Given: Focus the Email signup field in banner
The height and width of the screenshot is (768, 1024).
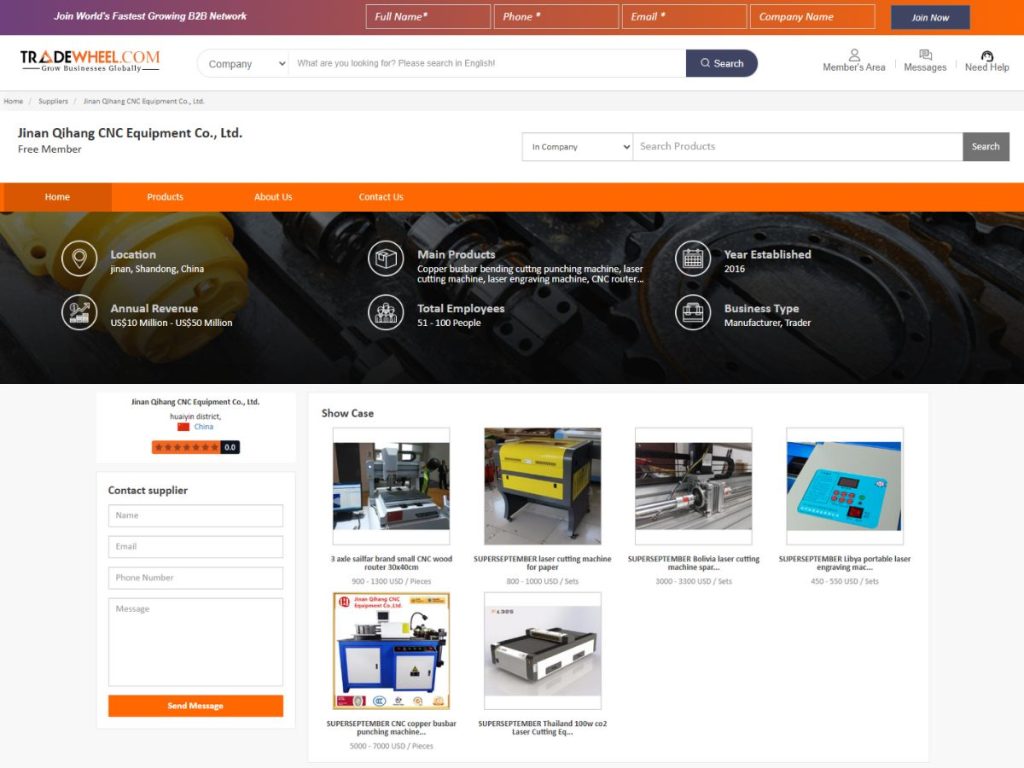Looking at the screenshot, I should pos(684,17).
